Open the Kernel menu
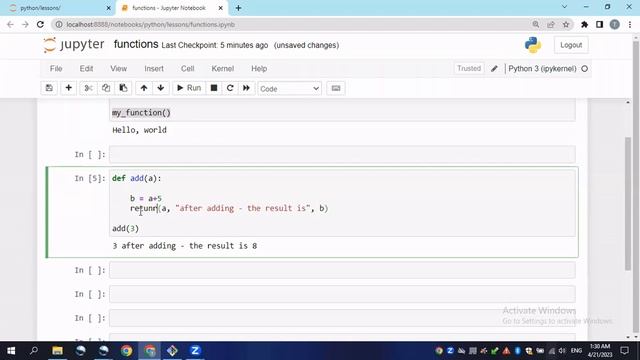The height and width of the screenshot is (360, 640). tap(222, 69)
